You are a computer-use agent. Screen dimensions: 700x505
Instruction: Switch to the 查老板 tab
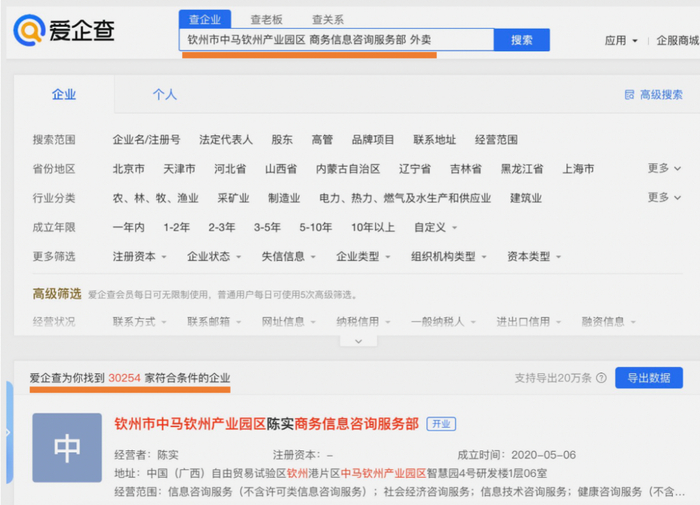coord(267,20)
